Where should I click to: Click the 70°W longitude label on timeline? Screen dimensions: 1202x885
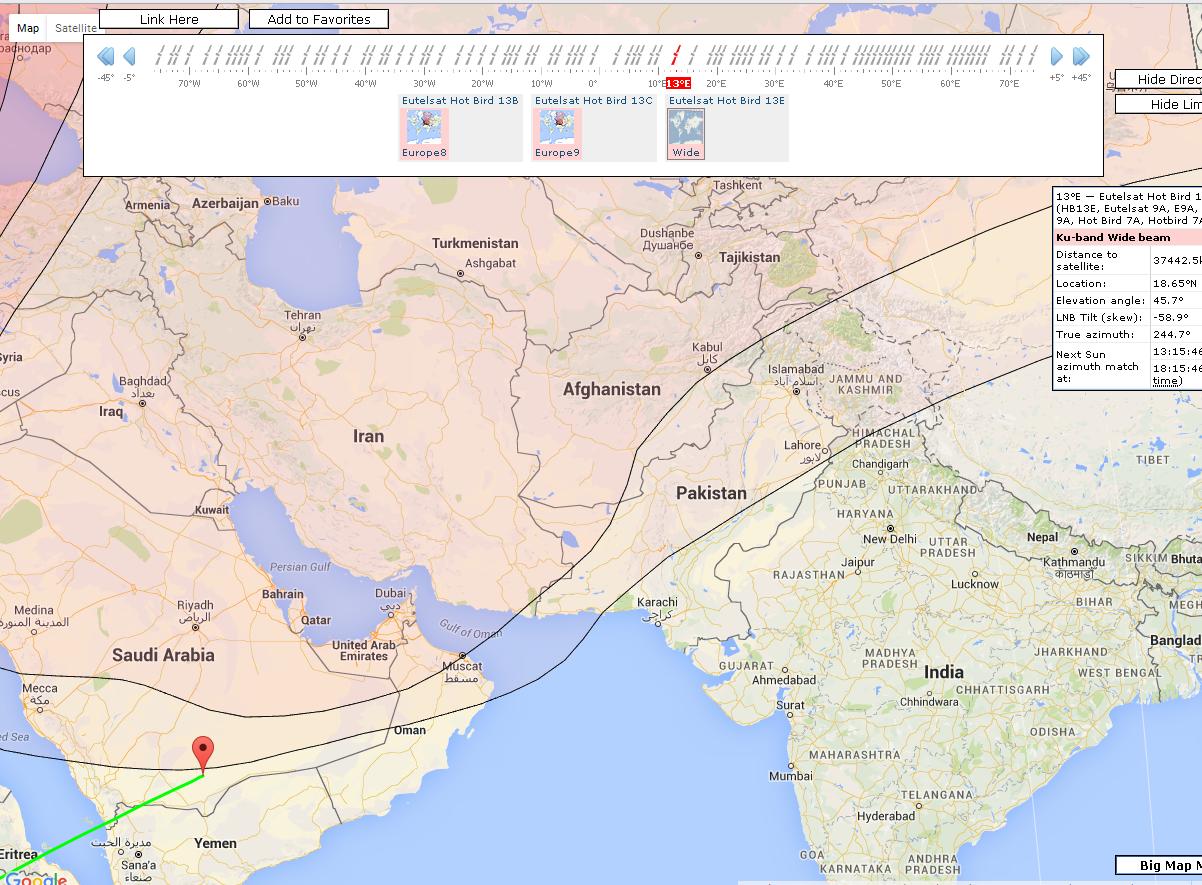[189, 84]
